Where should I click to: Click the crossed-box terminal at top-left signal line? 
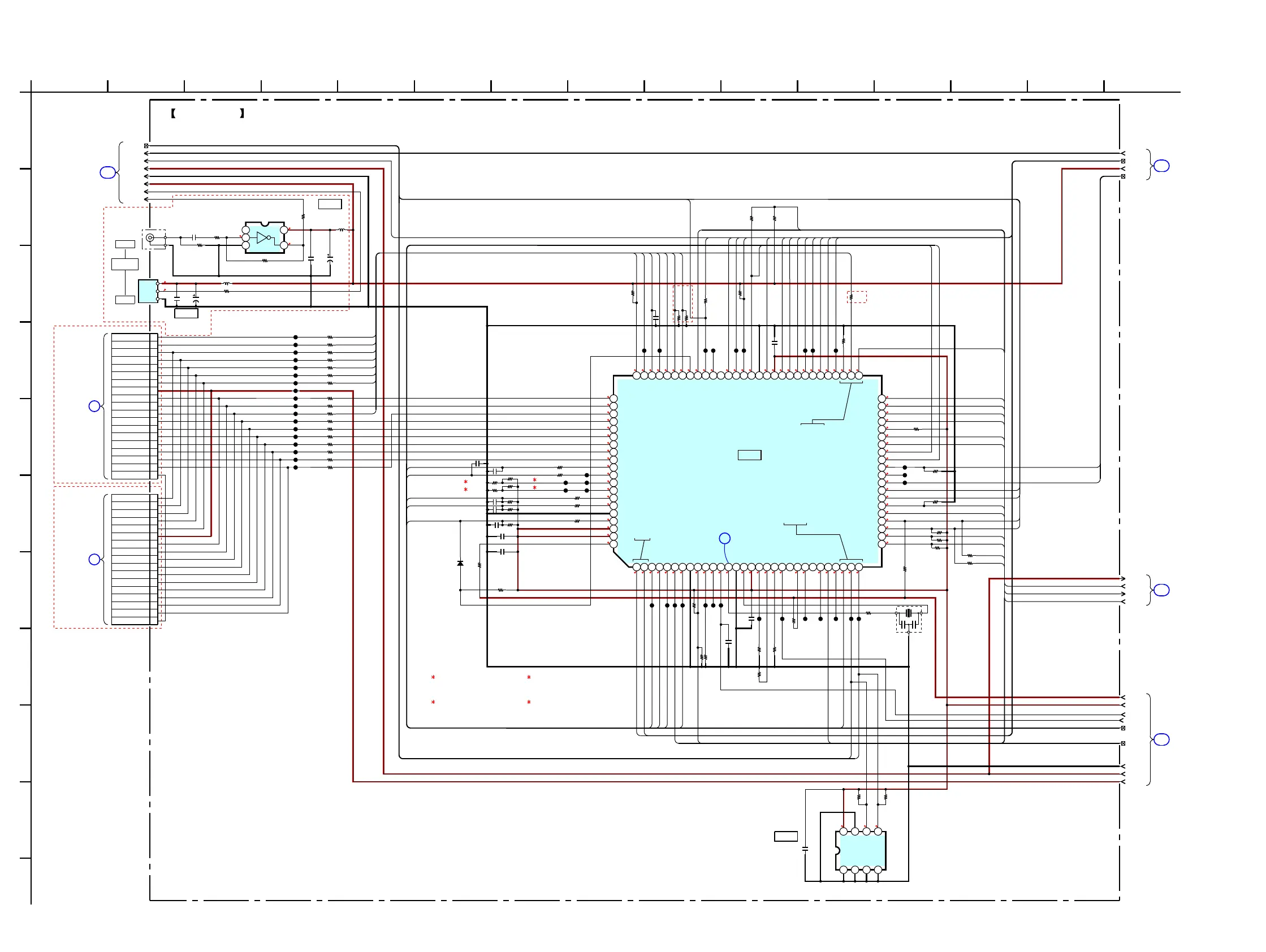(x=146, y=146)
